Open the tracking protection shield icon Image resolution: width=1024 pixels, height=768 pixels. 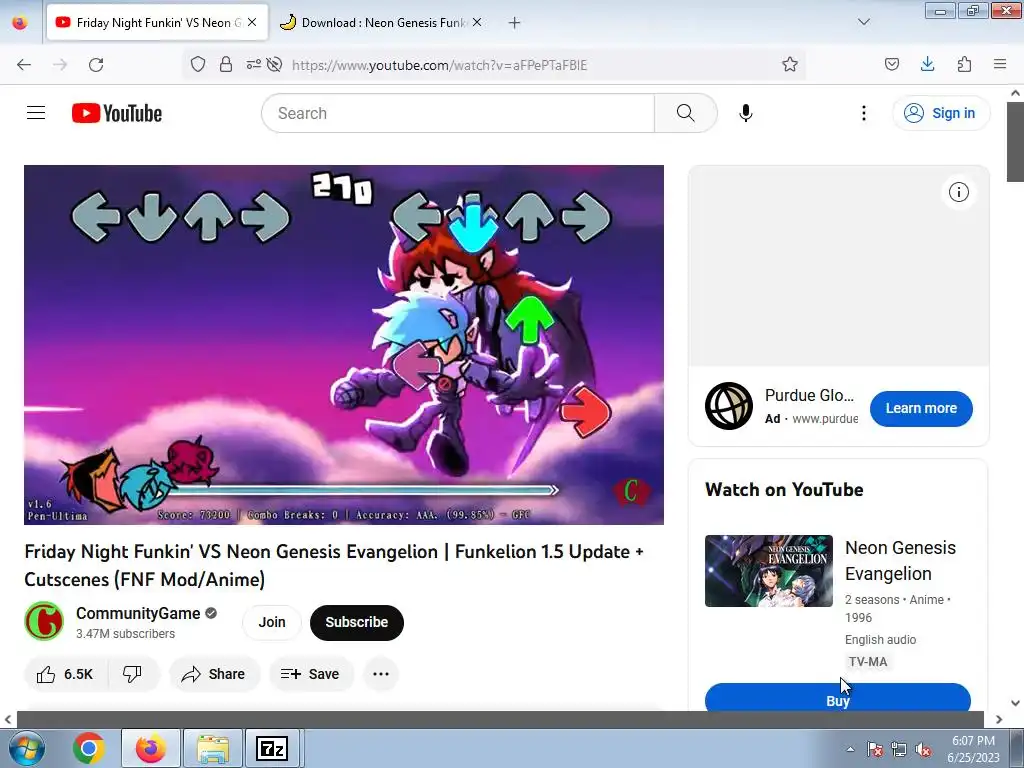pyautogui.click(x=198, y=64)
